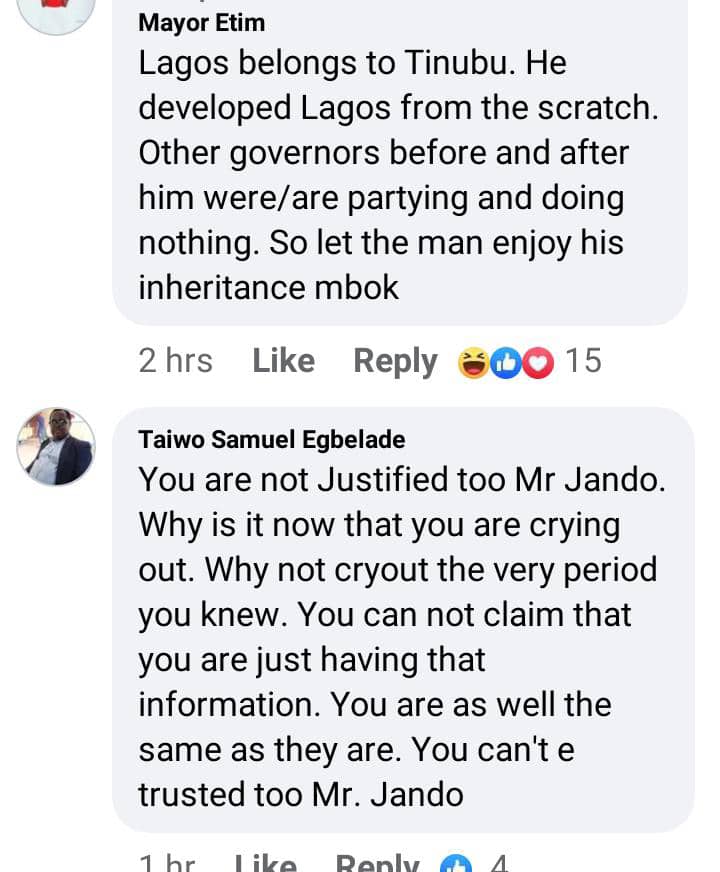Click the Haha reaction emoji on Mayor Etim's comment
The width and height of the screenshot is (720, 872).
point(472,362)
